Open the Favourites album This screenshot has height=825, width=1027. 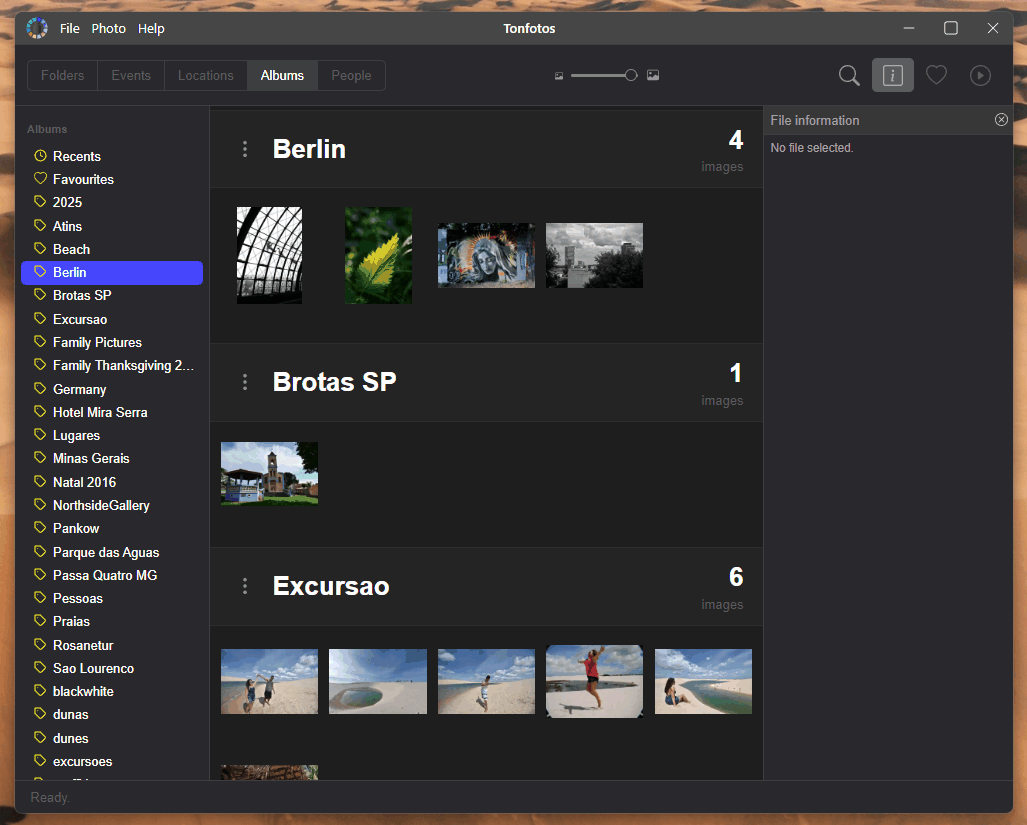(112, 179)
